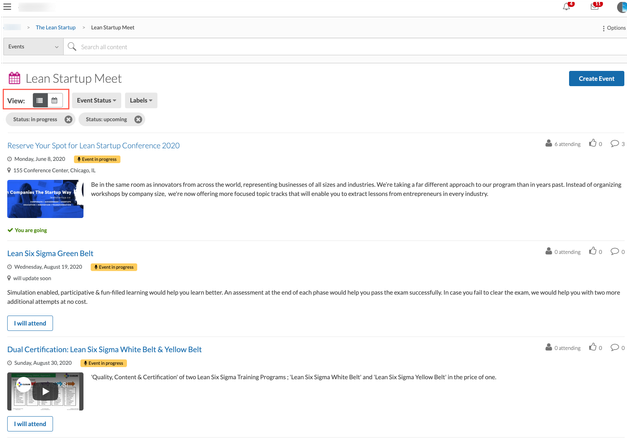Expand the Events search scope dropdown
The height and width of the screenshot is (441, 627).
[x=33, y=47]
